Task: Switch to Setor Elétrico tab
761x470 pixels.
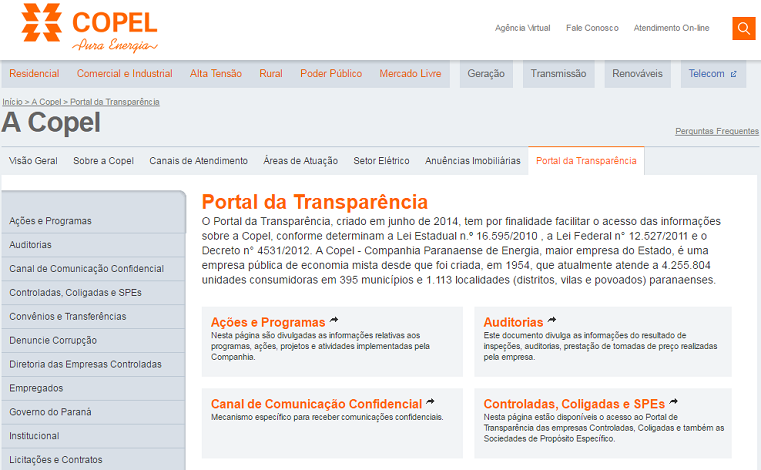Action: click(x=381, y=161)
